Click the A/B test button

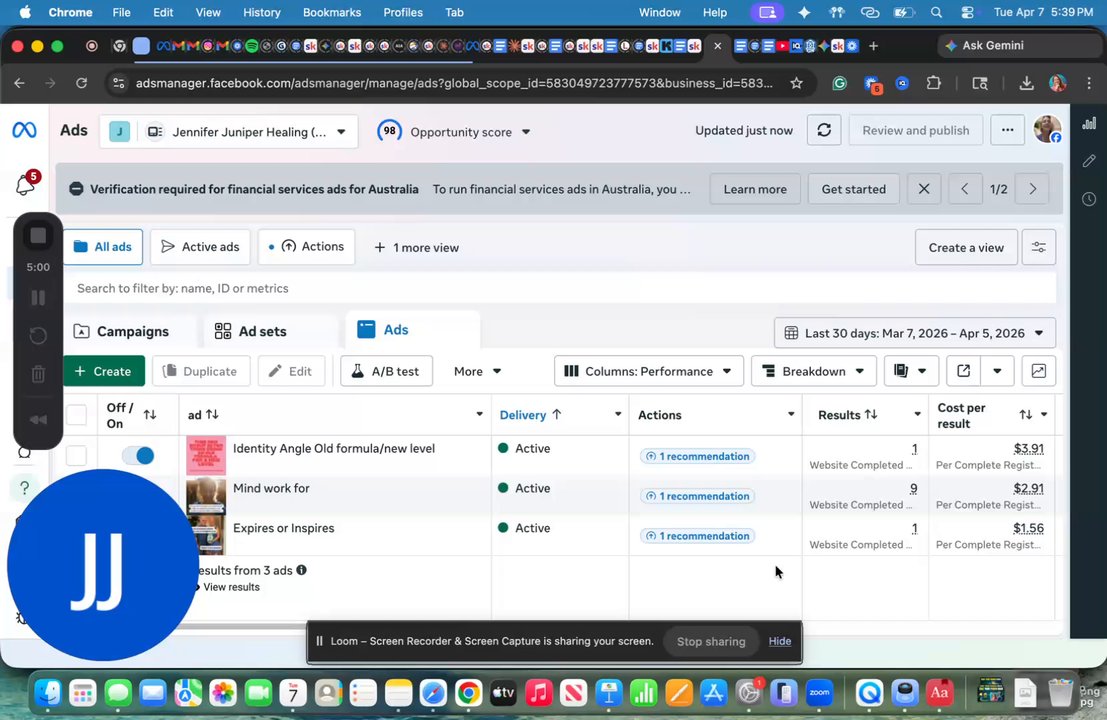(386, 371)
